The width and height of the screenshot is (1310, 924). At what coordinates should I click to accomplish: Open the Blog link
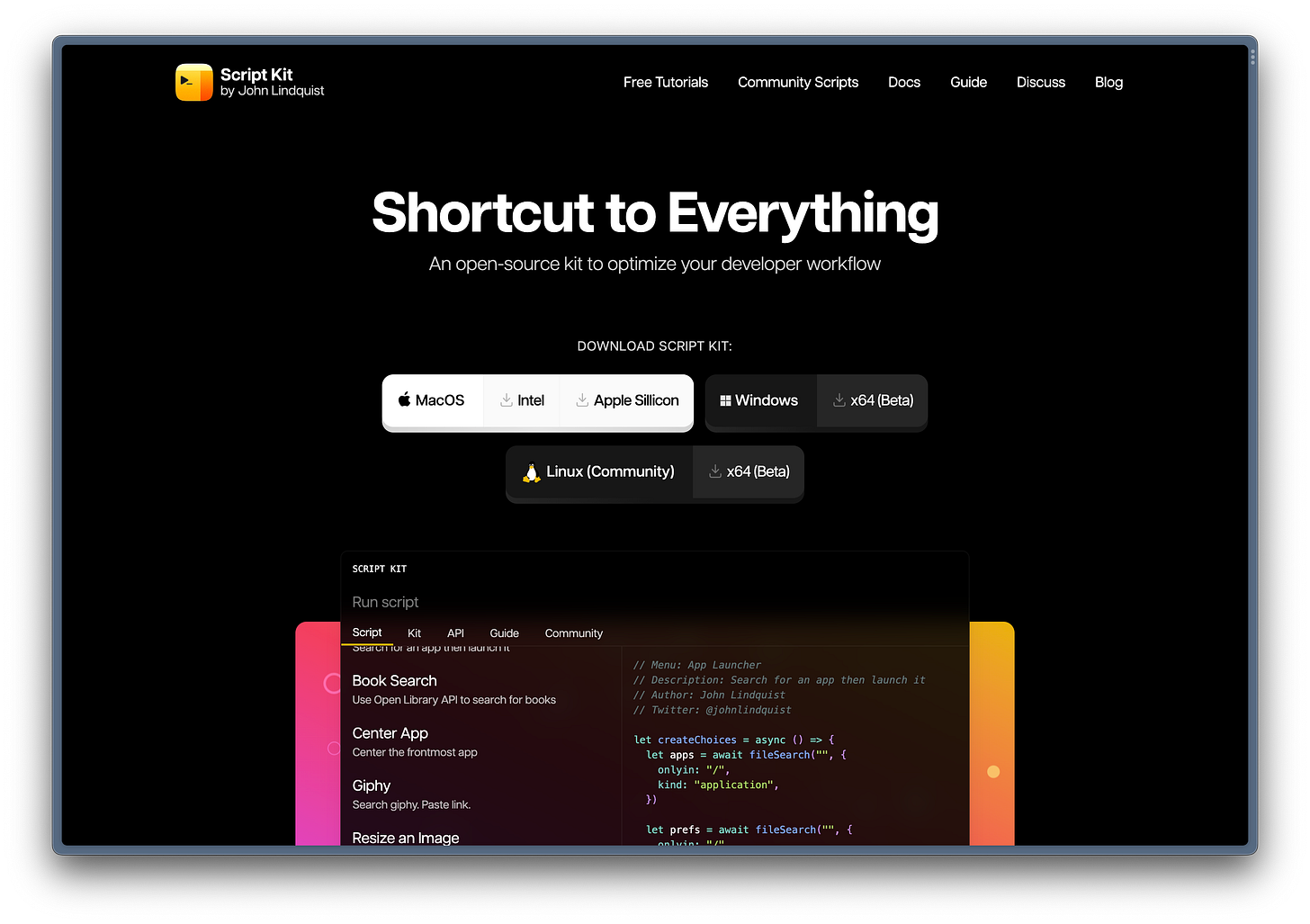(x=1108, y=82)
